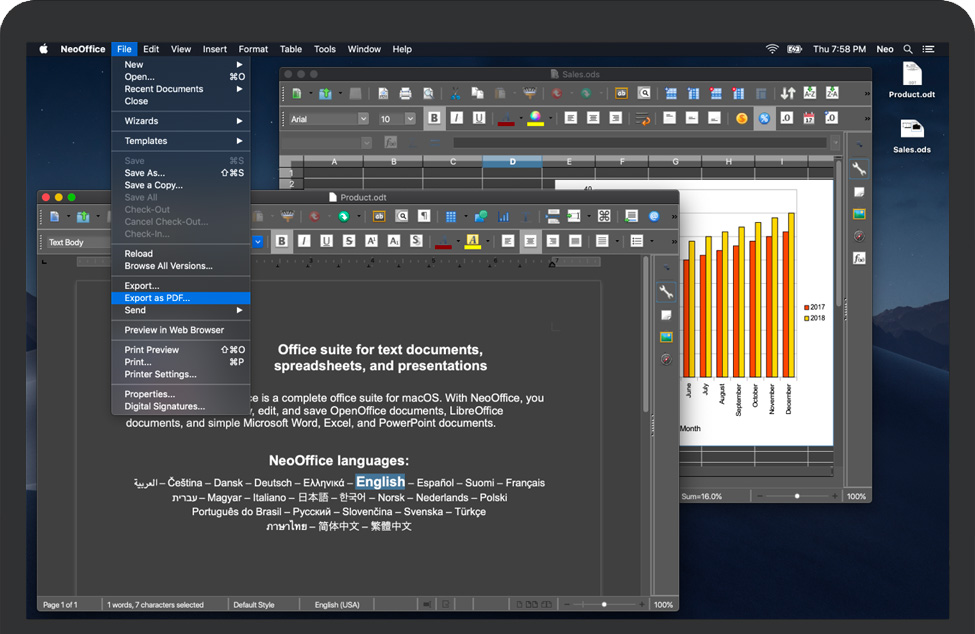Open the Insert menu in menu bar
975x634 pixels.
(x=214, y=49)
